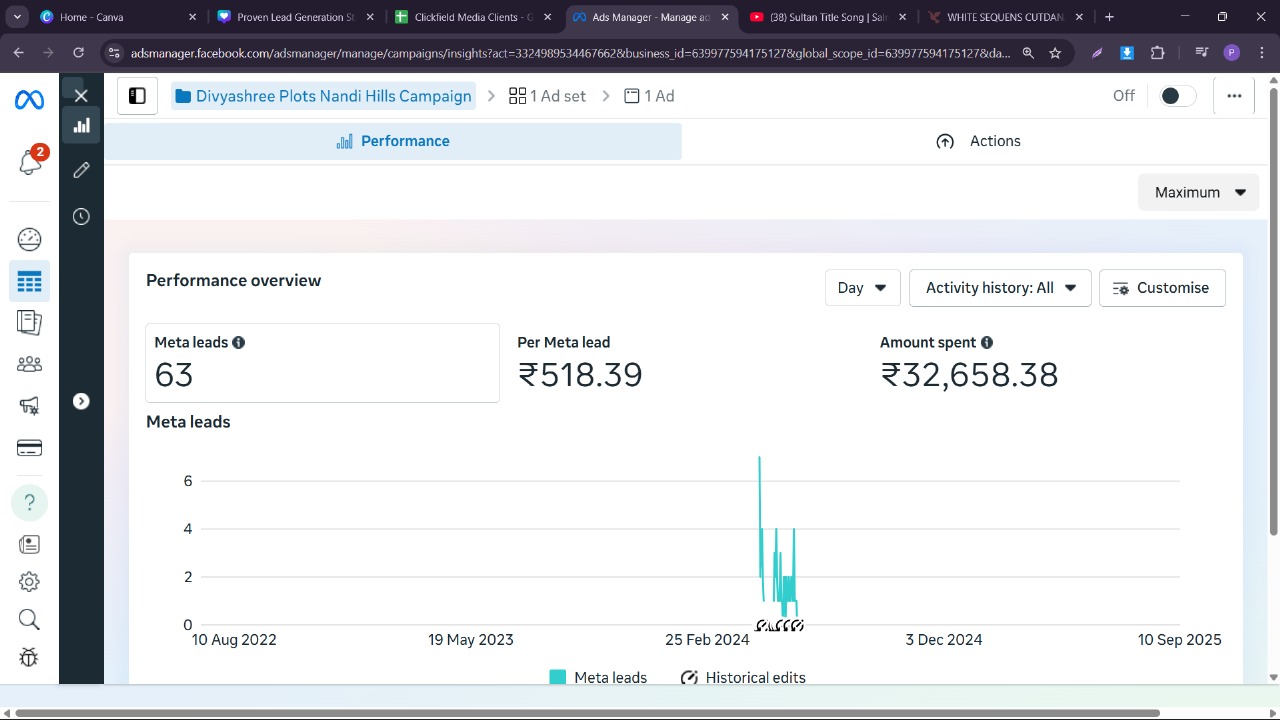Open the history clock icon
Viewport: 1280px width, 720px height.
pyautogui.click(x=81, y=217)
